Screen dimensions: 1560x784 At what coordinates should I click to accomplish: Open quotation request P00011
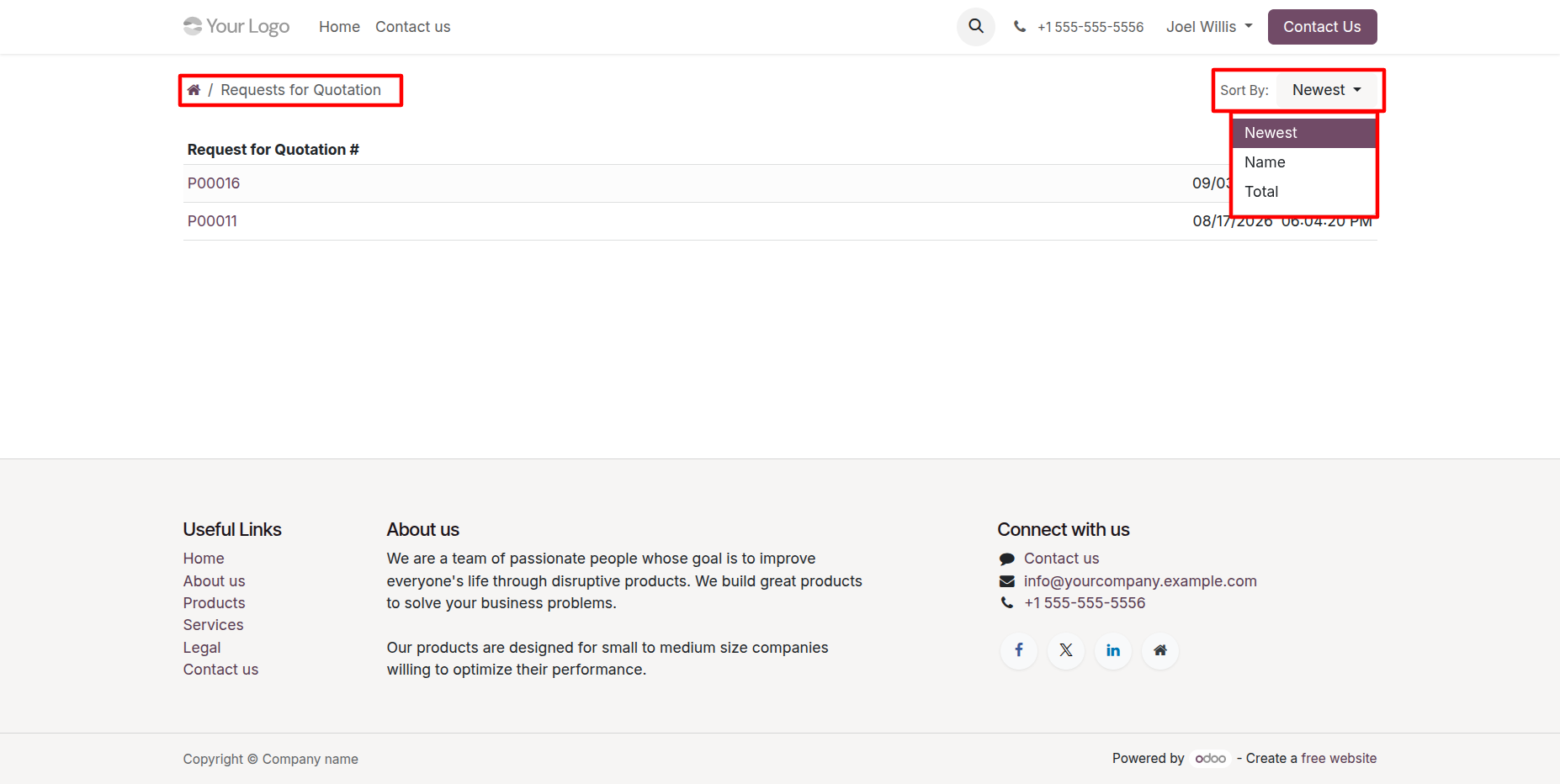pos(212,221)
